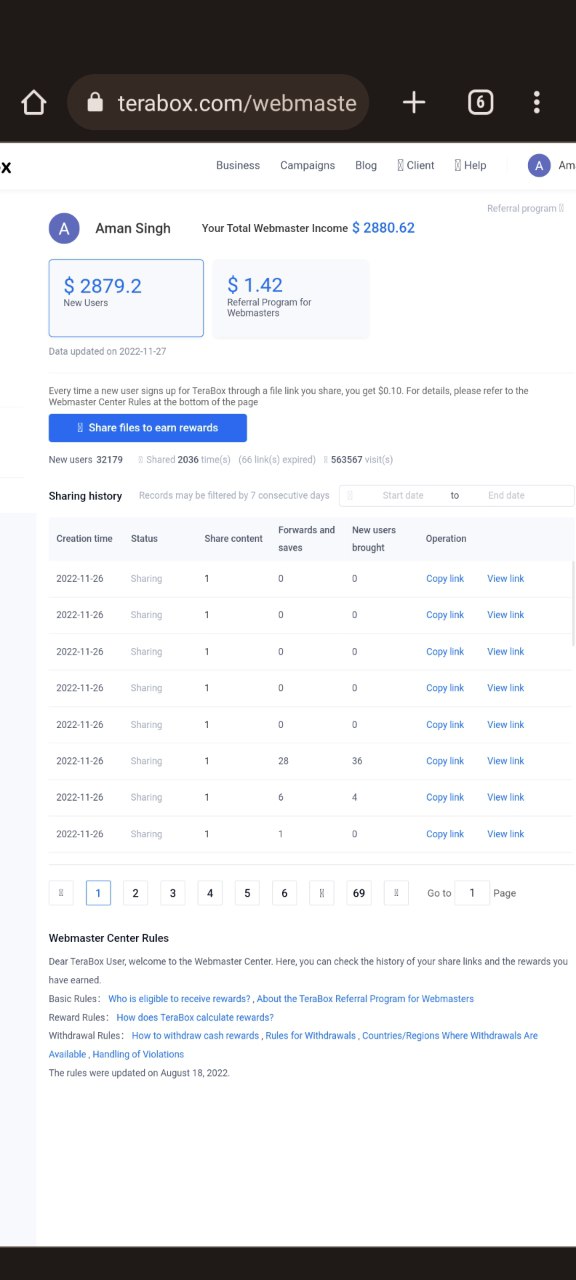Open the Campaigns menu item
Image resolution: width=576 pixels, height=1280 pixels.
[307, 166]
